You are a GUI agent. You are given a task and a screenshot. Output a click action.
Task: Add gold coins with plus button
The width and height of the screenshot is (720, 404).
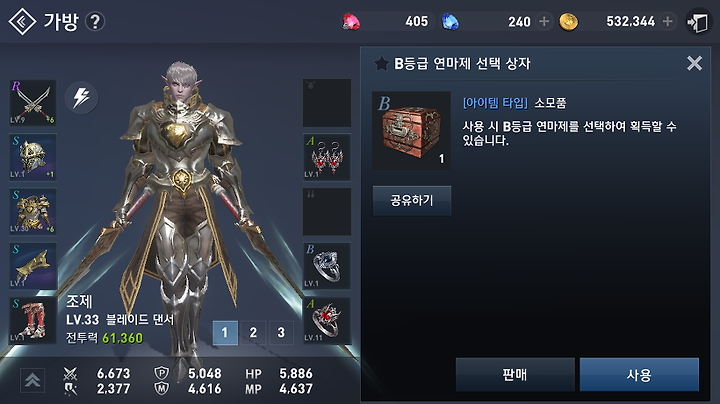point(668,21)
